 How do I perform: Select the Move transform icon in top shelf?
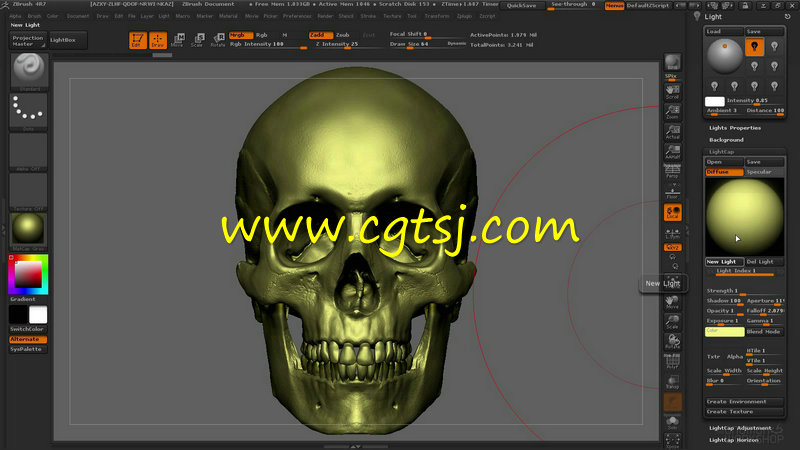pyautogui.click(x=178, y=40)
